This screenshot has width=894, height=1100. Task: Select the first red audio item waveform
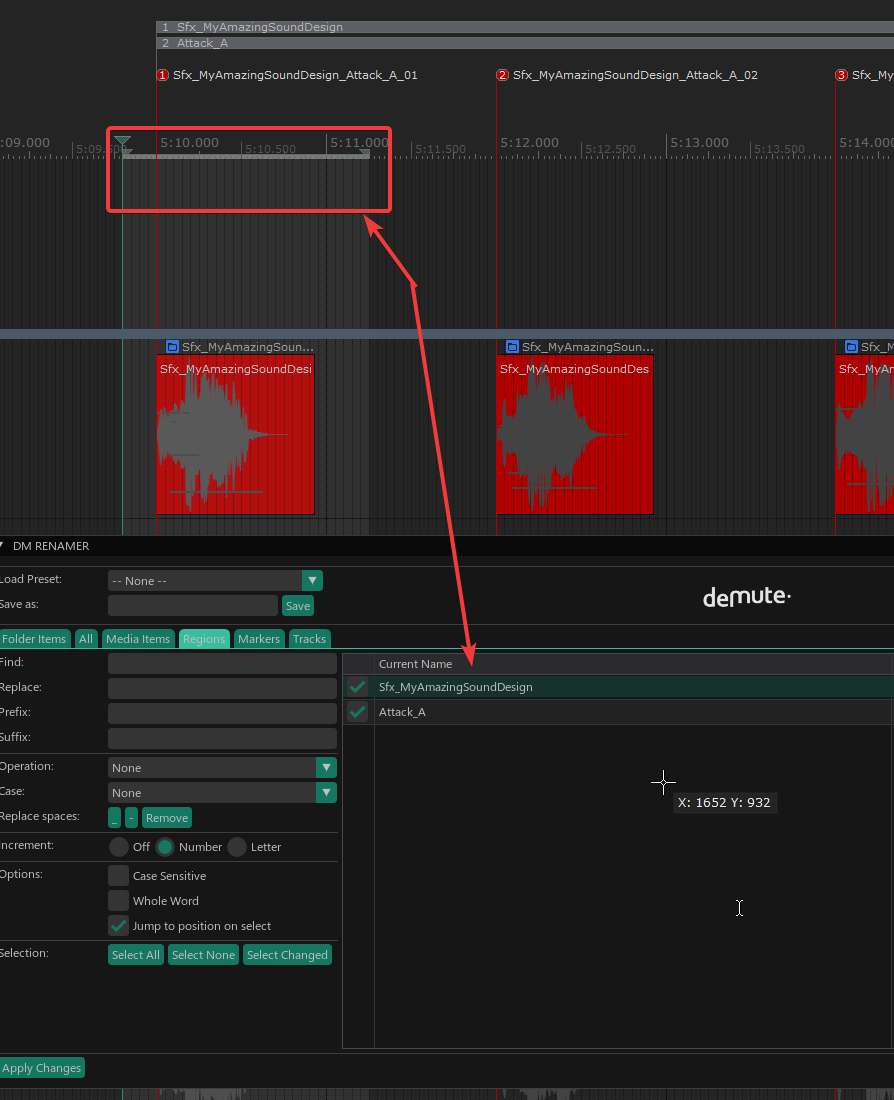pyautogui.click(x=235, y=435)
